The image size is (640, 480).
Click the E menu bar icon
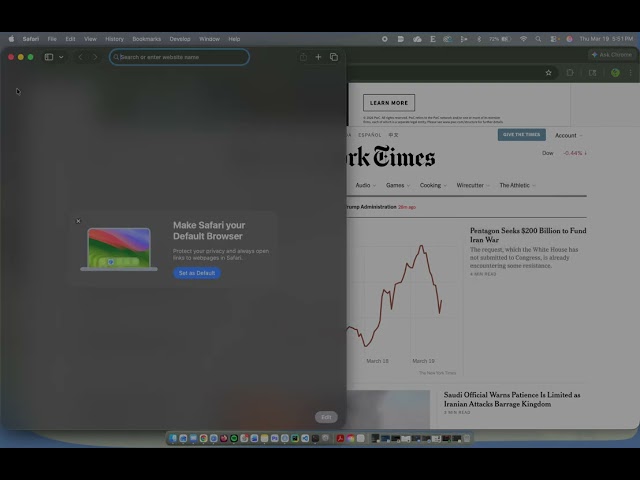click(433, 39)
